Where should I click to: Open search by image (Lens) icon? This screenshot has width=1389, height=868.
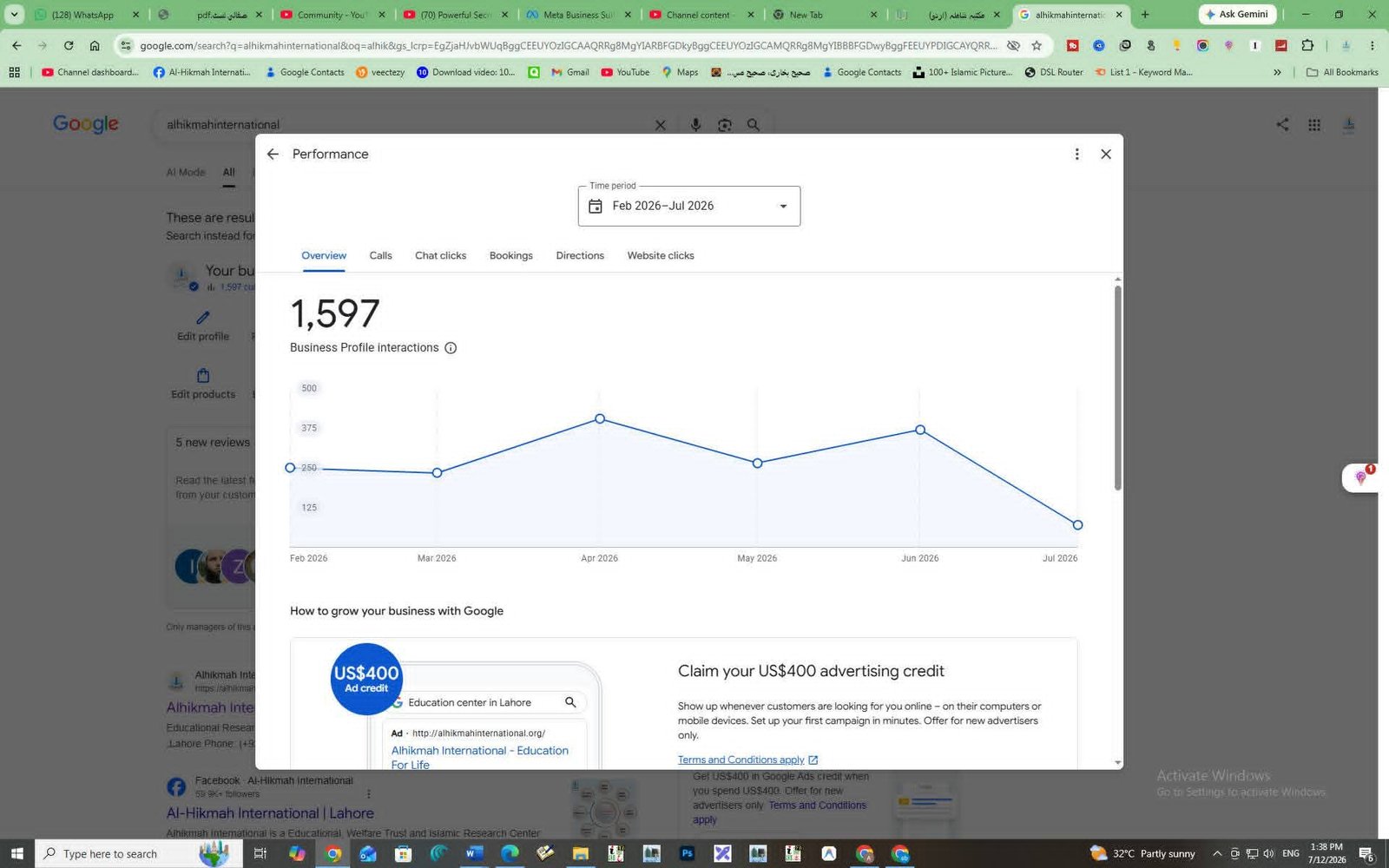point(724,125)
